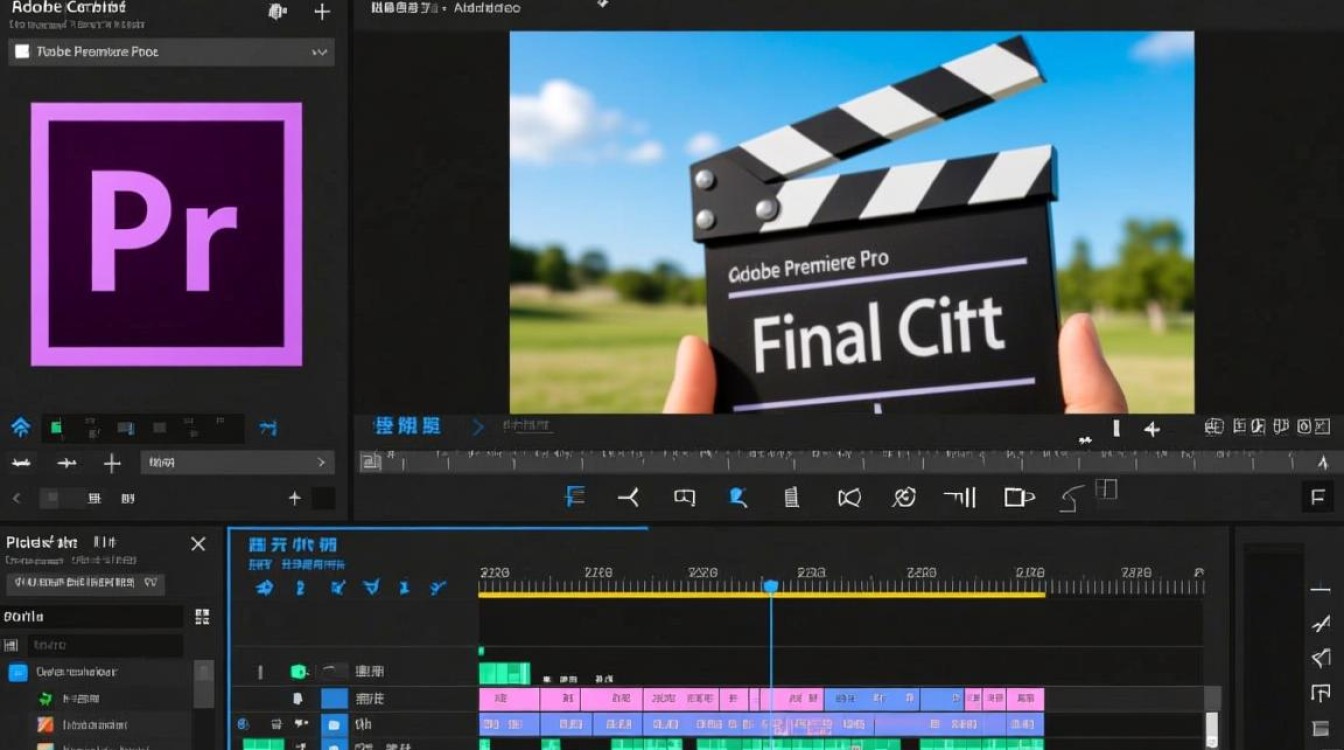
Task: Click the blue chevron below the video preview
Action: coord(478,427)
